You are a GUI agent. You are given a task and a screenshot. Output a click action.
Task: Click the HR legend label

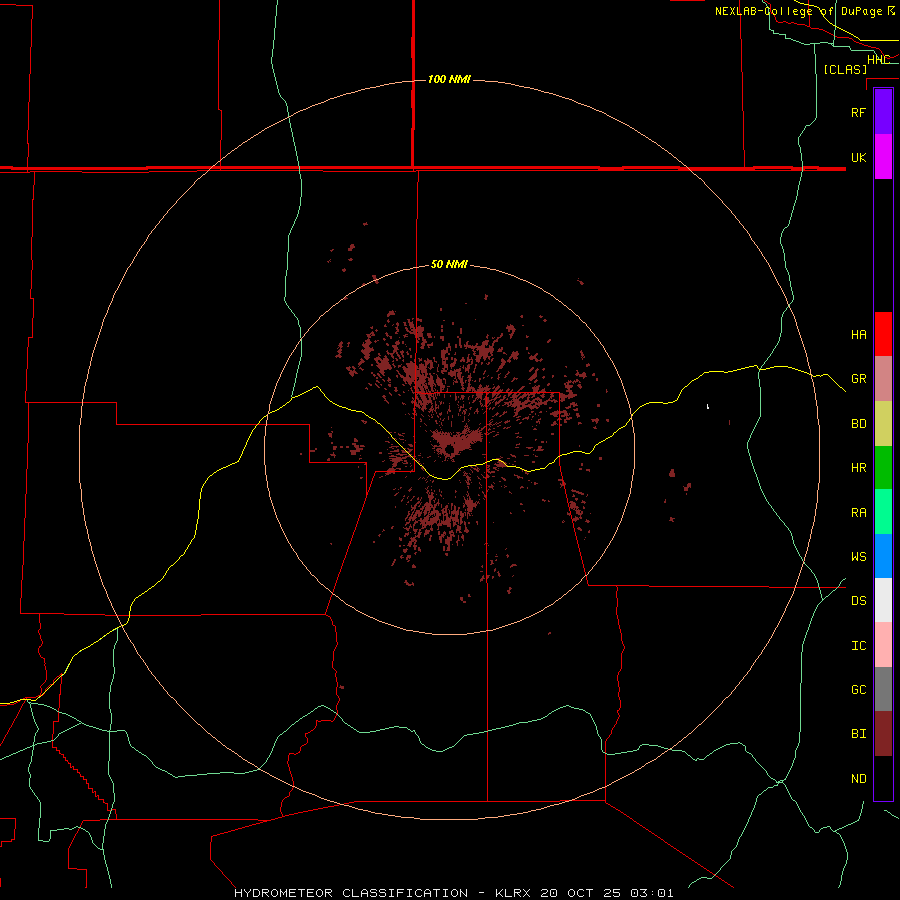[858, 468]
